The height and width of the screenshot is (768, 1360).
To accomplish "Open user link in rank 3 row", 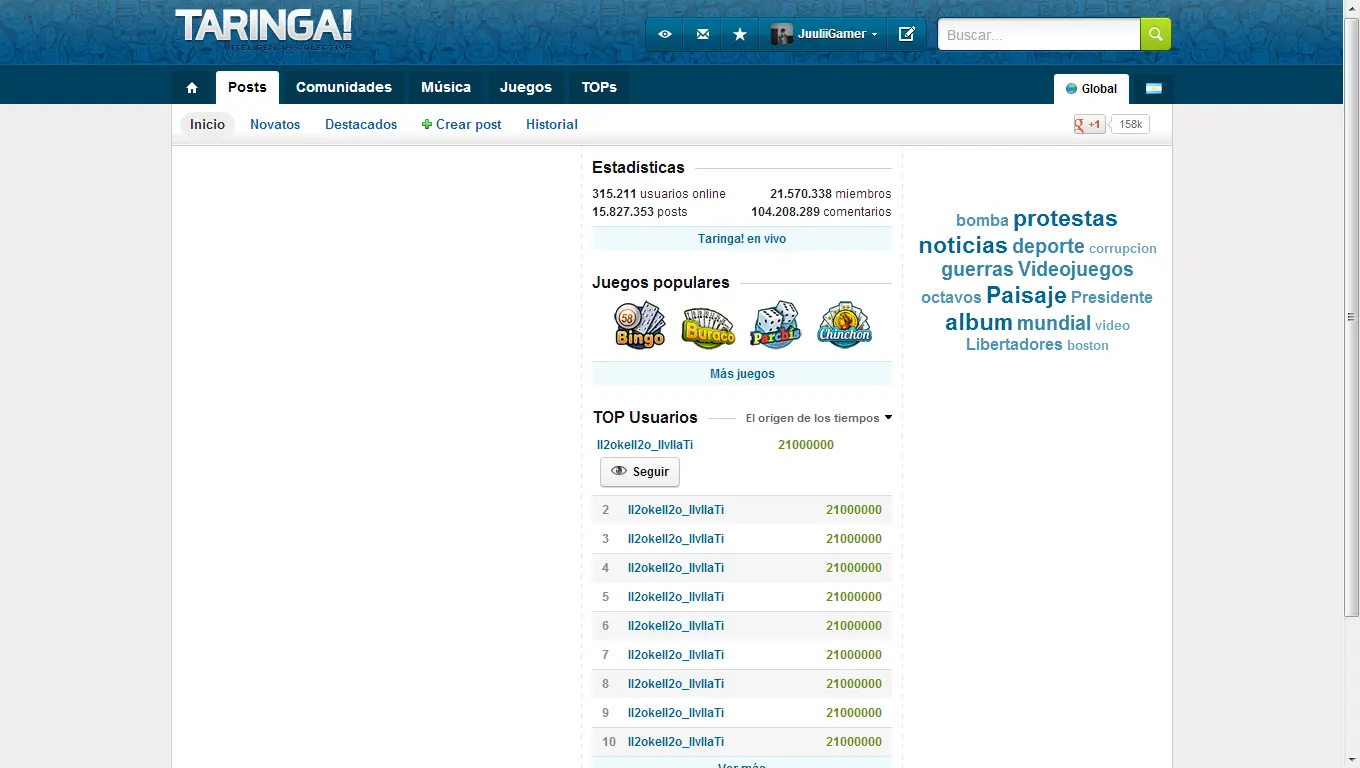I will click(x=676, y=539).
